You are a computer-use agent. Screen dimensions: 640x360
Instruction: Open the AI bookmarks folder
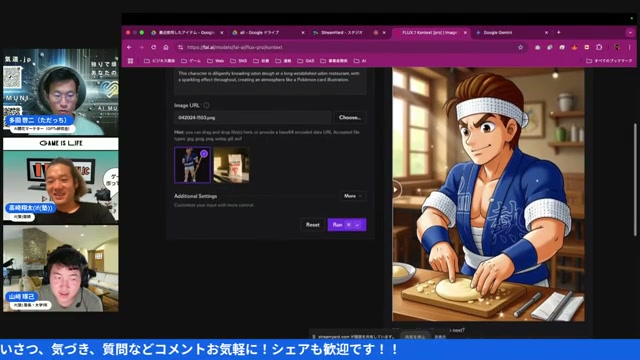360,61
